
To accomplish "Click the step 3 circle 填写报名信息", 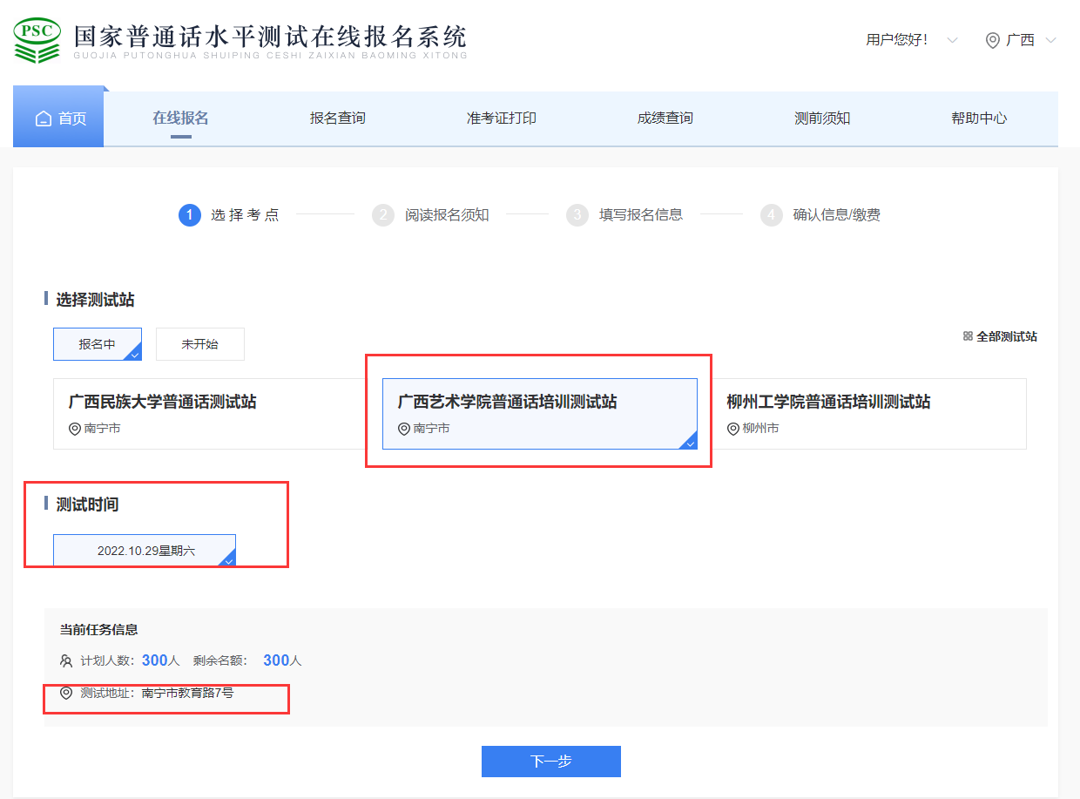I will [577, 215].
